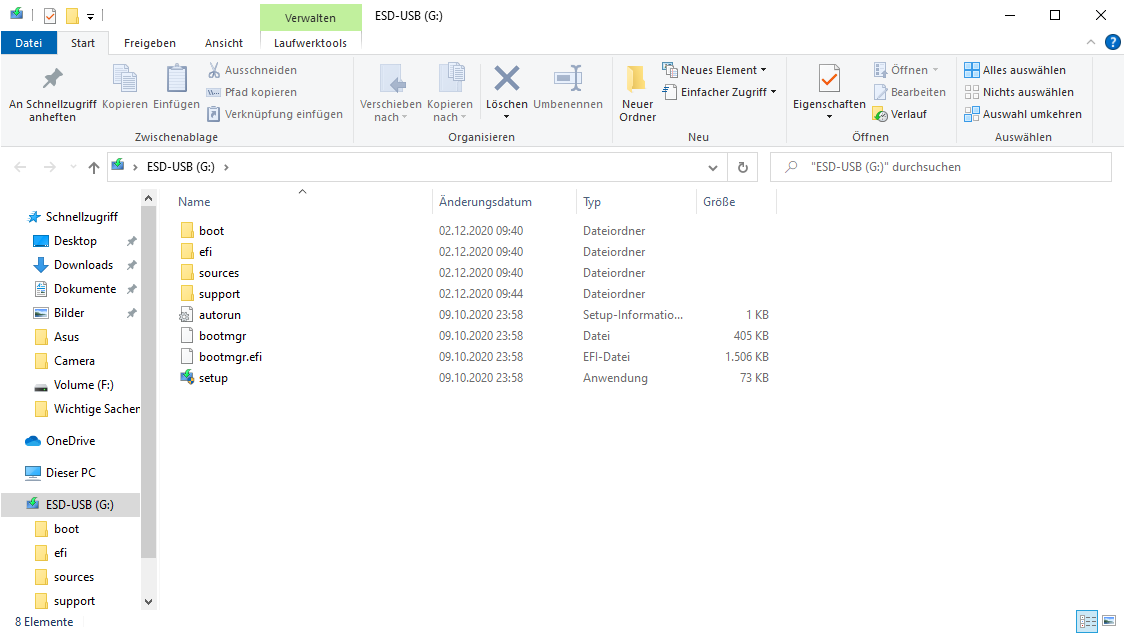Click Auswahl umkehren
Viewport: 1125px width, 634px height.
(x=1022, y=114)
